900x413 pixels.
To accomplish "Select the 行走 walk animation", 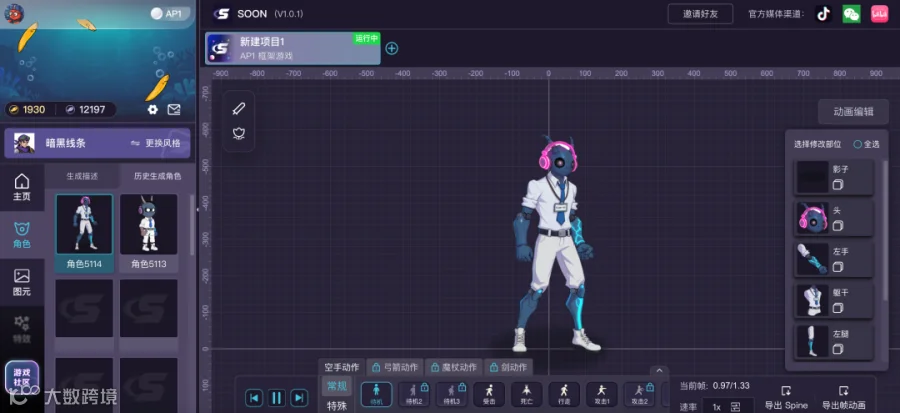I will [x=564, y=394].
